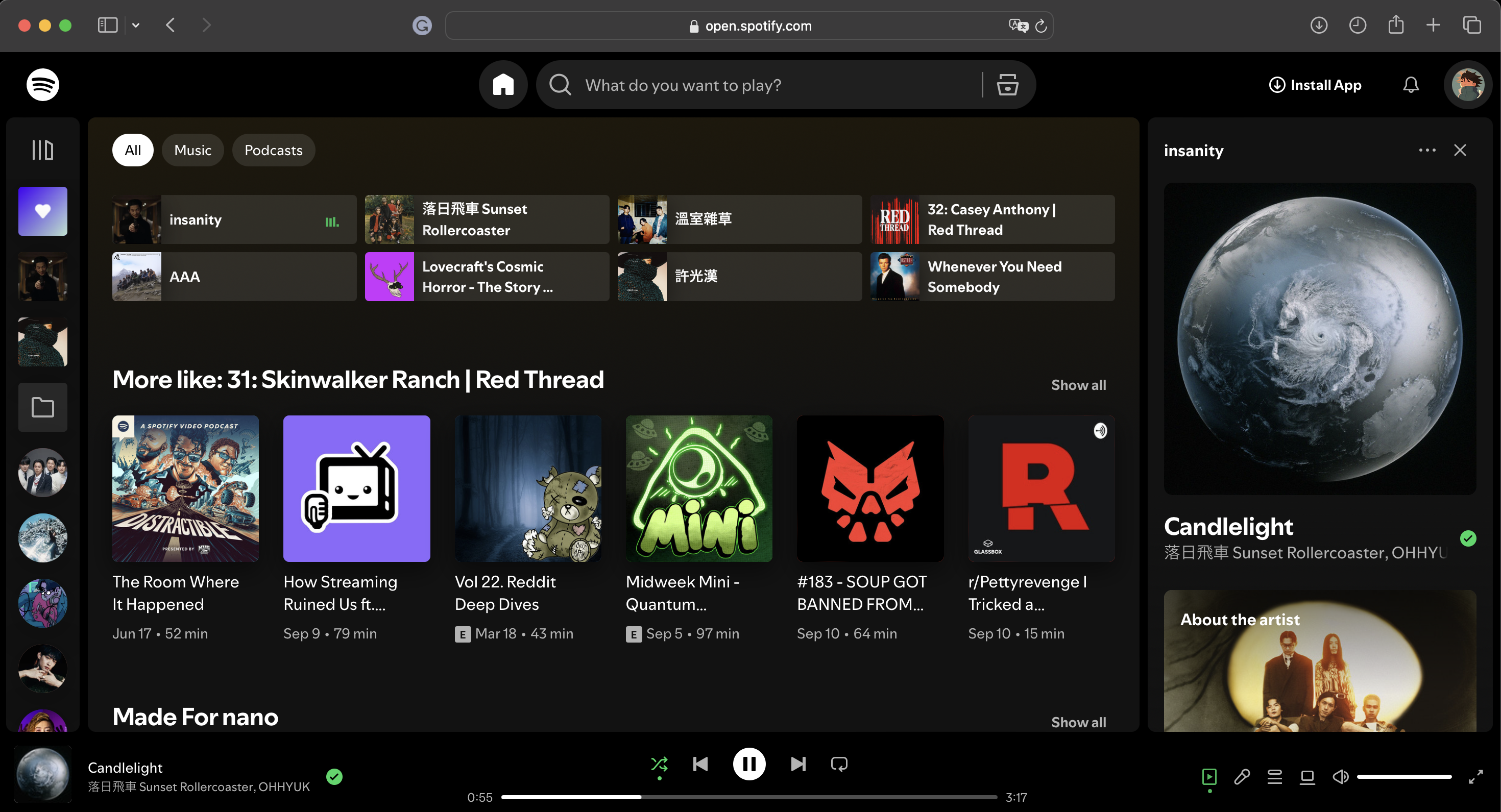Adjust the volume slider

[1403, 776]
